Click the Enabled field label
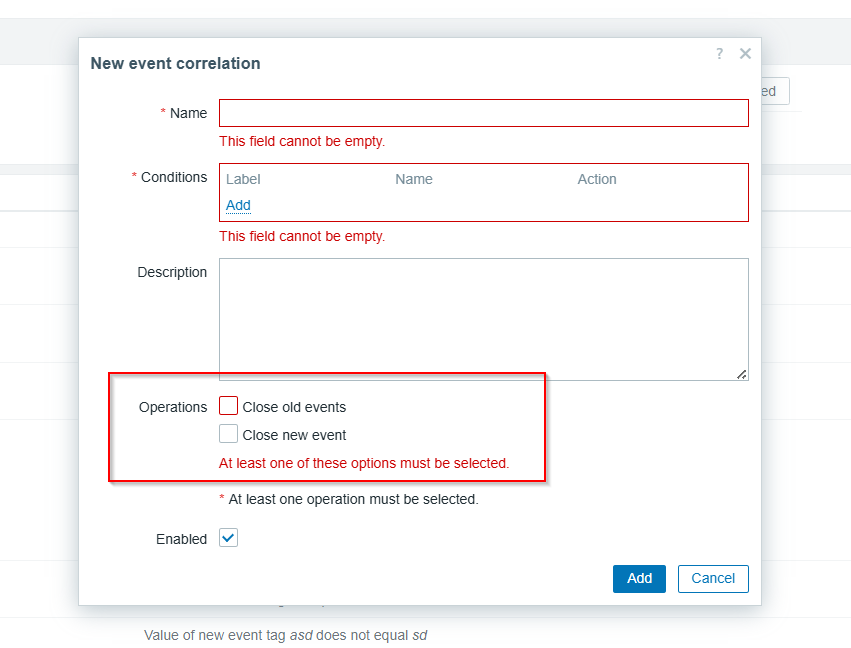Viewport: 851px width, 648px height. pyautogui.click(x=181, y=539)
